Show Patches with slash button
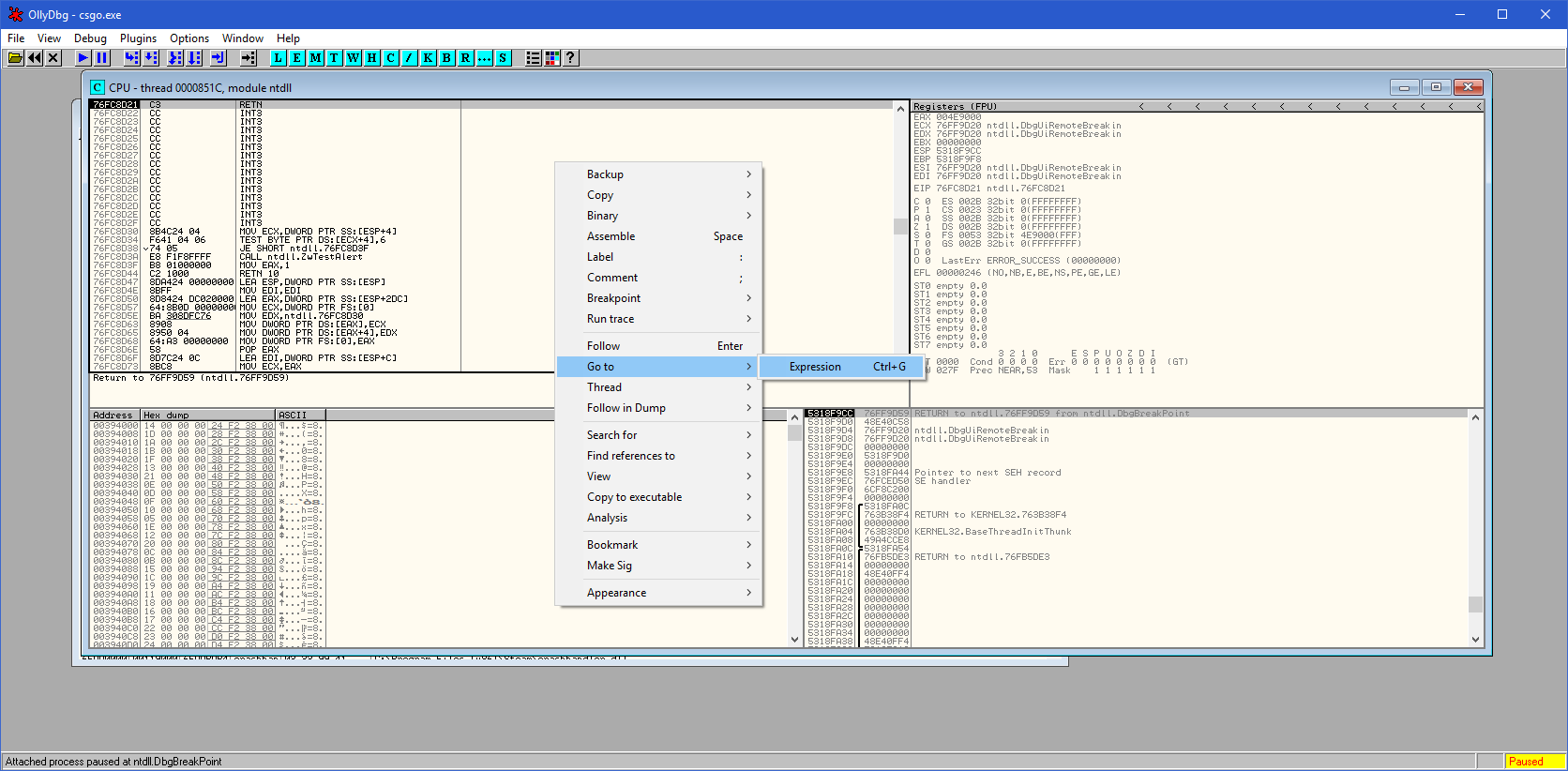The image size is (1568, 771). click(x=410, y=58)
